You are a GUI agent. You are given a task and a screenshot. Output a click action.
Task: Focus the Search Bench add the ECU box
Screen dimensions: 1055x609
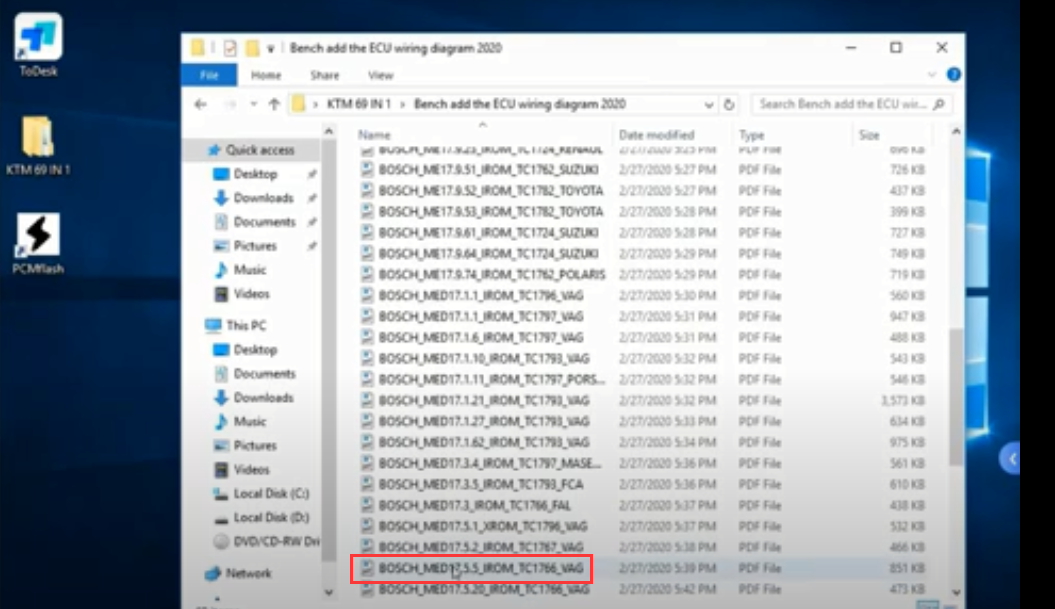click(x=851, y=104)
